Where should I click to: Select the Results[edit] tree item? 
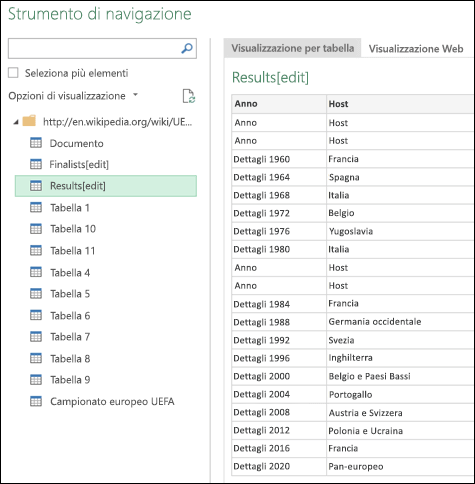106,186
